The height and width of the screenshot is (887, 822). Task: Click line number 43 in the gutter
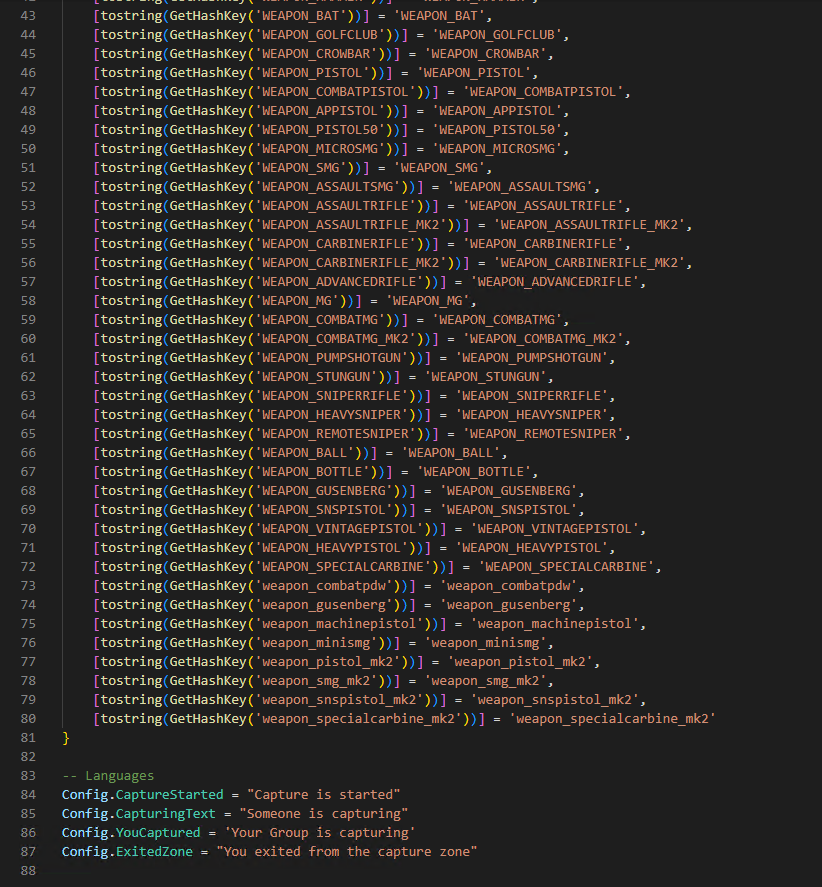(x=28, y=15)
